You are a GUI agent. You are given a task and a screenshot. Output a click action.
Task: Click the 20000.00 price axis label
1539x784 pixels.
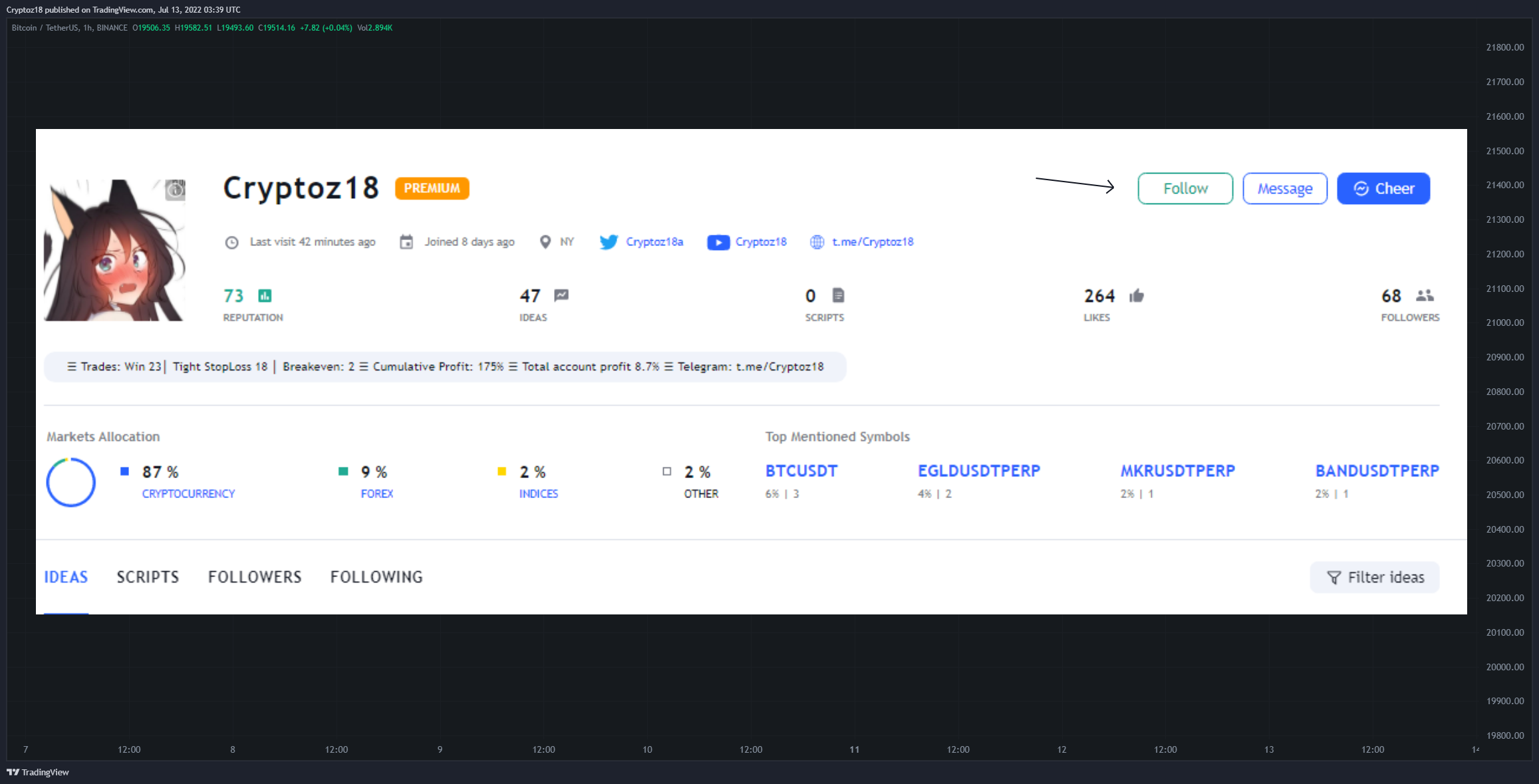[x=1505, y=667]
